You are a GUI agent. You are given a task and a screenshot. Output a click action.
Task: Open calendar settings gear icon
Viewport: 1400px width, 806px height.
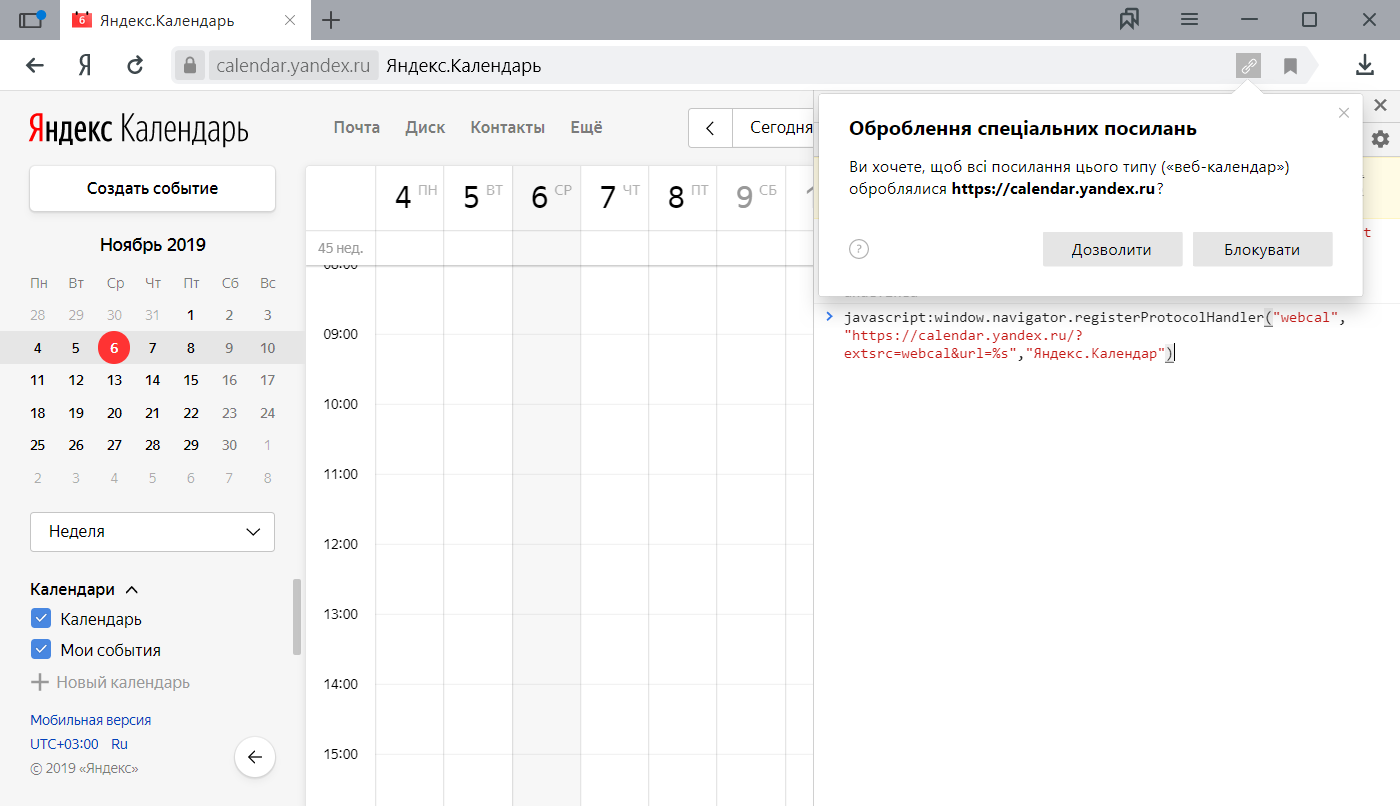point(1381,139)
